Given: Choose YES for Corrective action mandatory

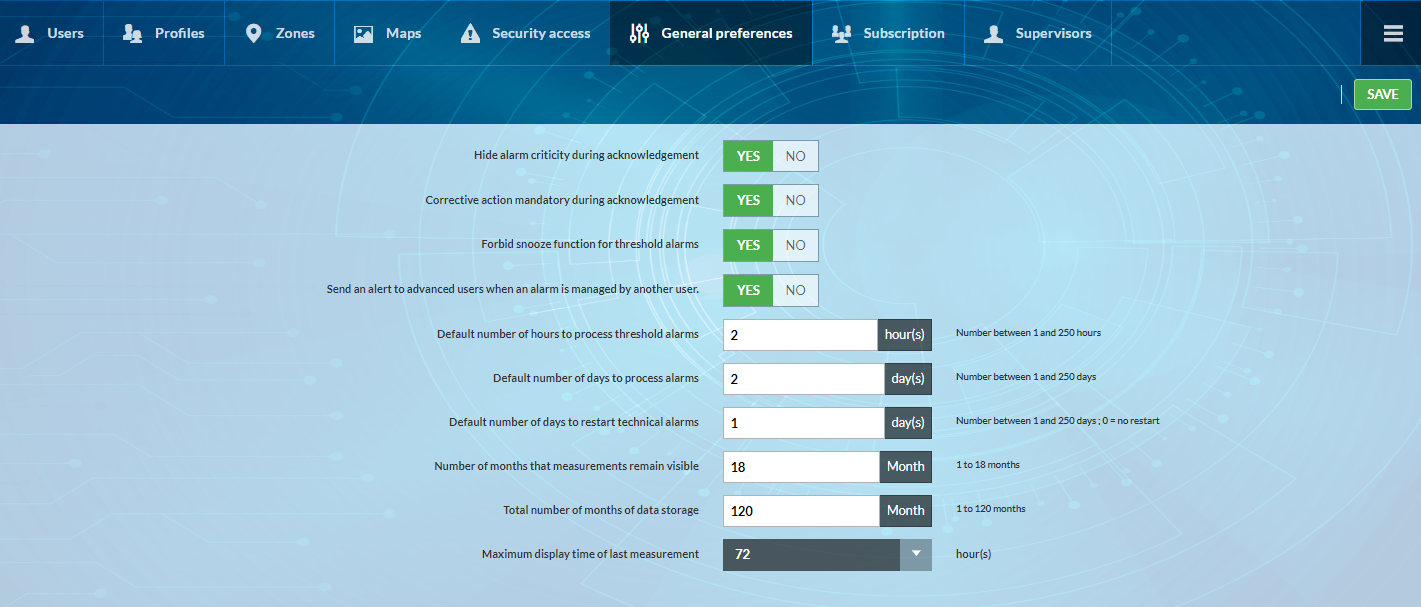Looking at the screenshot, I should 748,200.
